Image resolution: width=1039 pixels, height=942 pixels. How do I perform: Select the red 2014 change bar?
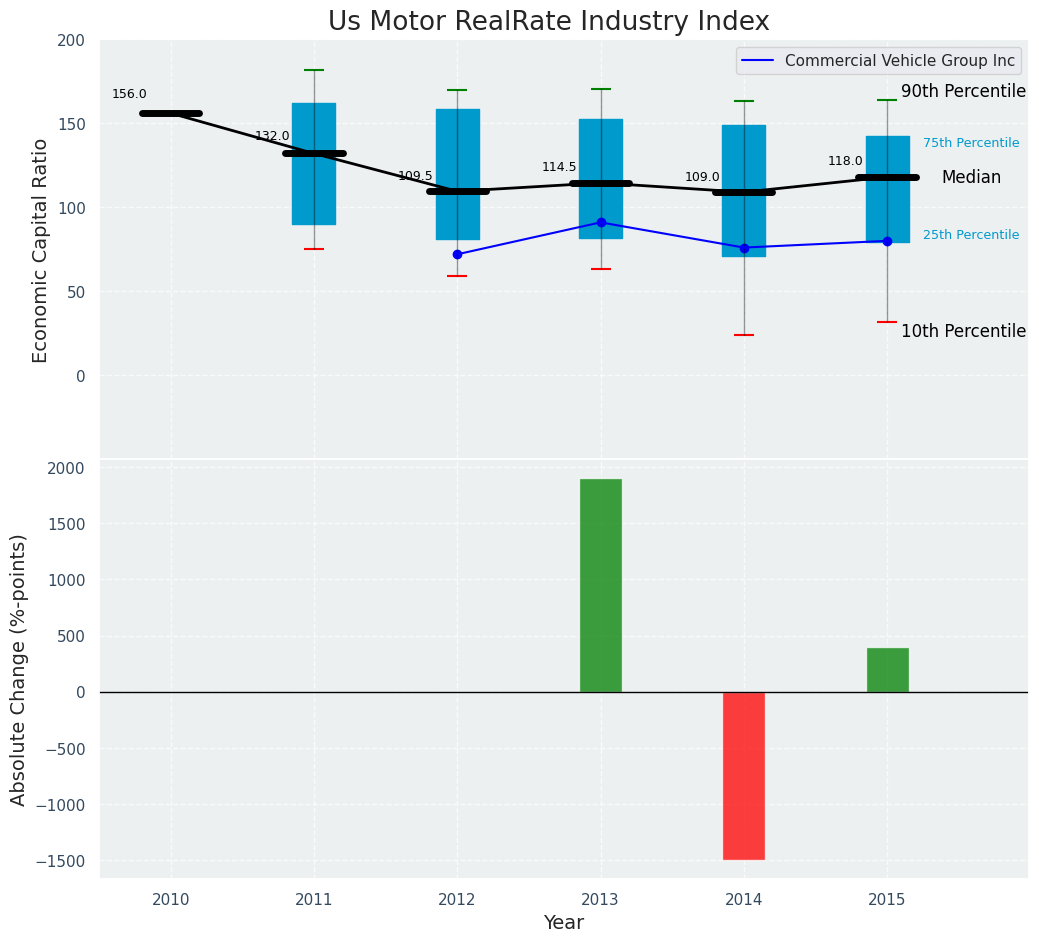(x=744, y=775)
